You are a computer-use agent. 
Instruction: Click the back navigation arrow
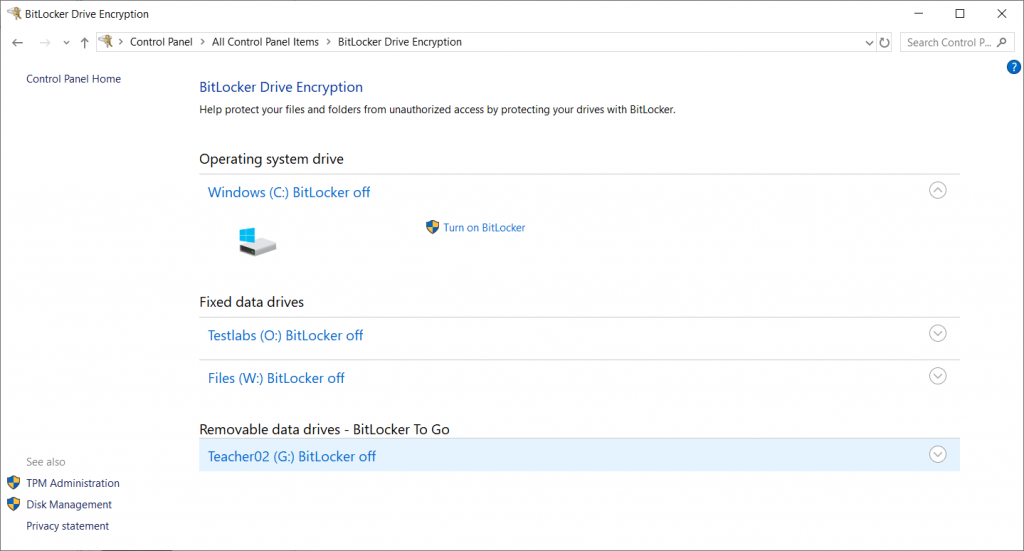tap(18, 42)
